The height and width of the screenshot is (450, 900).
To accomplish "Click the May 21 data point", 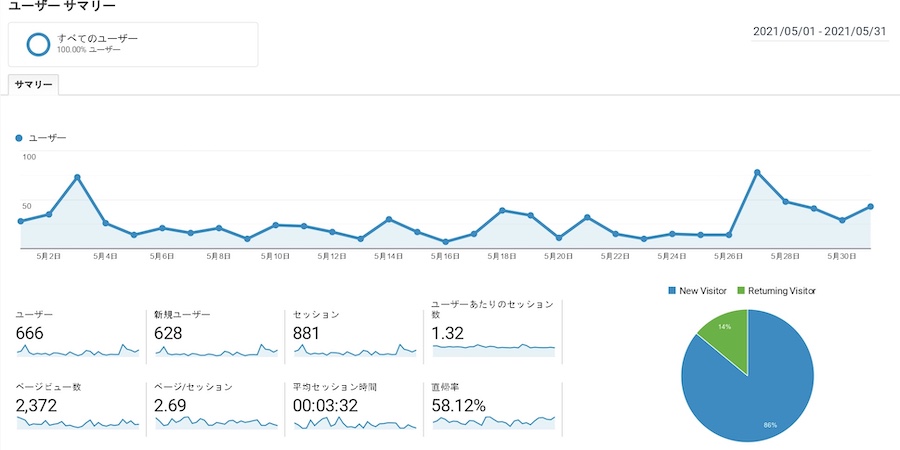I will pyautogui.click(x=587, y=217).
